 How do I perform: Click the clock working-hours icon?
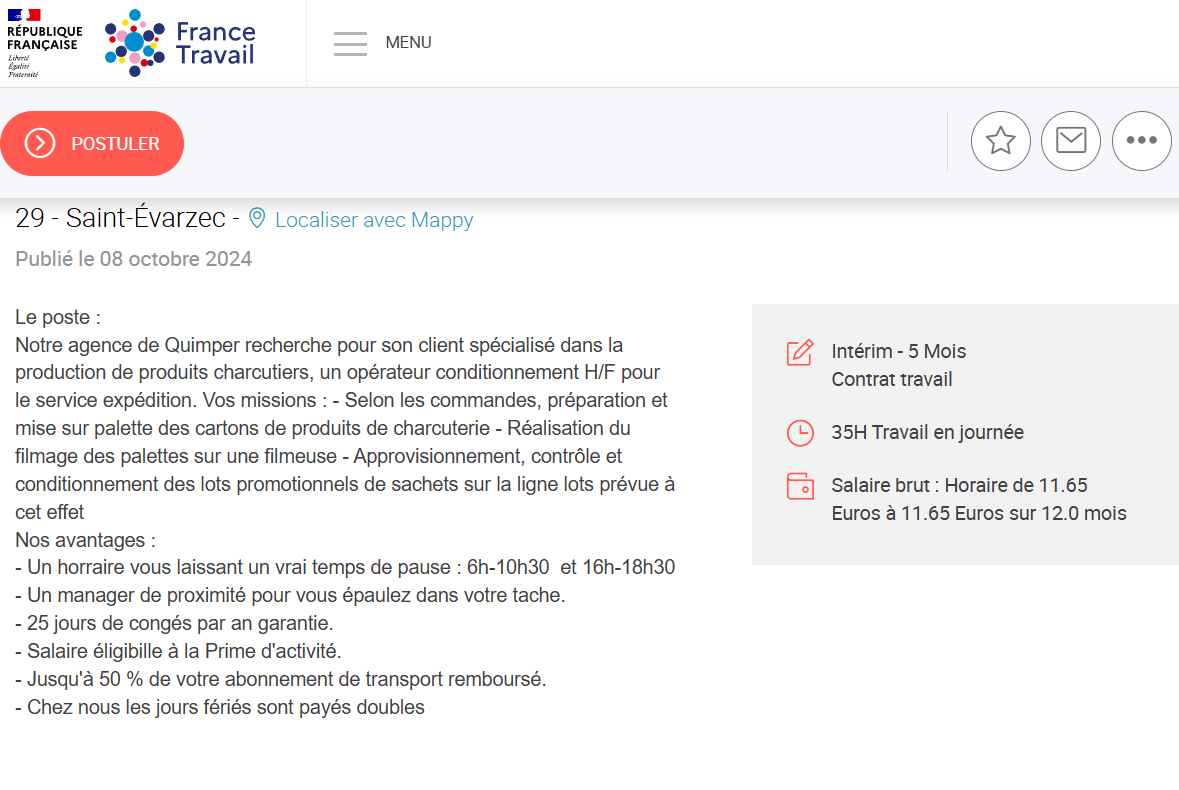click(x=800, y=433)
